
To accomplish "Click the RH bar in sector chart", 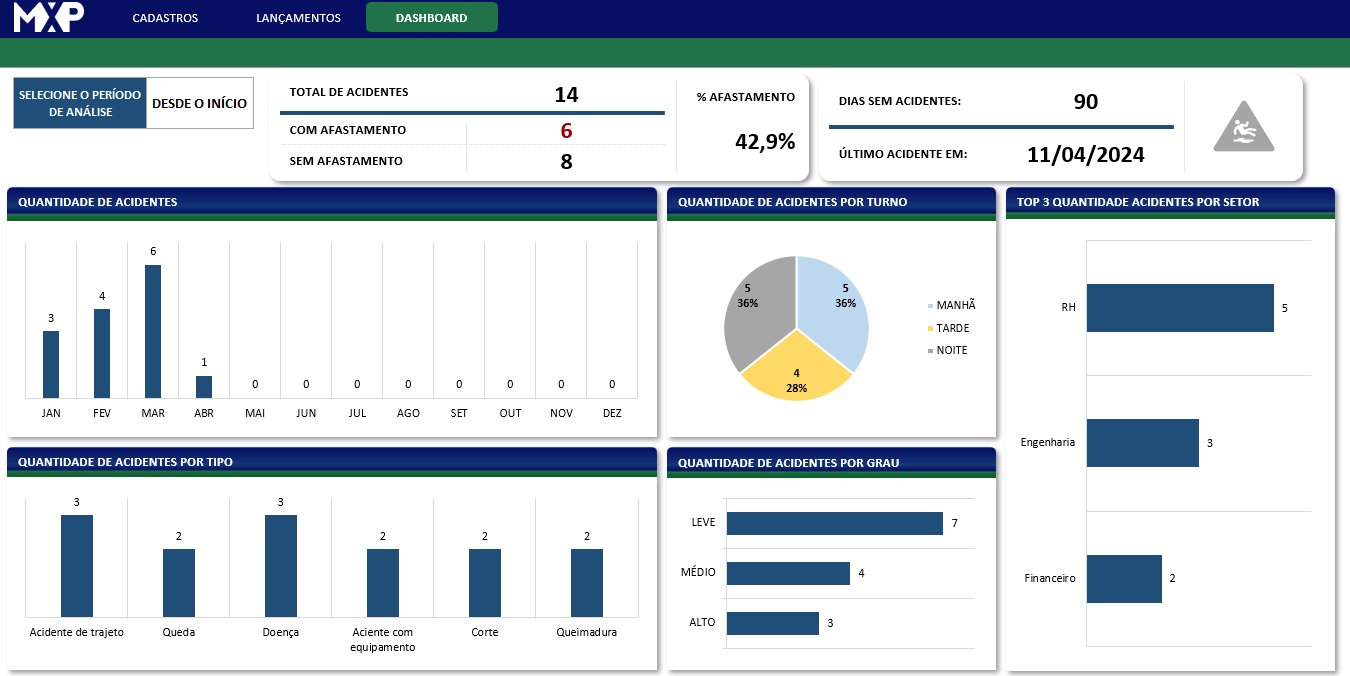I will click(x=1179, y=308).
